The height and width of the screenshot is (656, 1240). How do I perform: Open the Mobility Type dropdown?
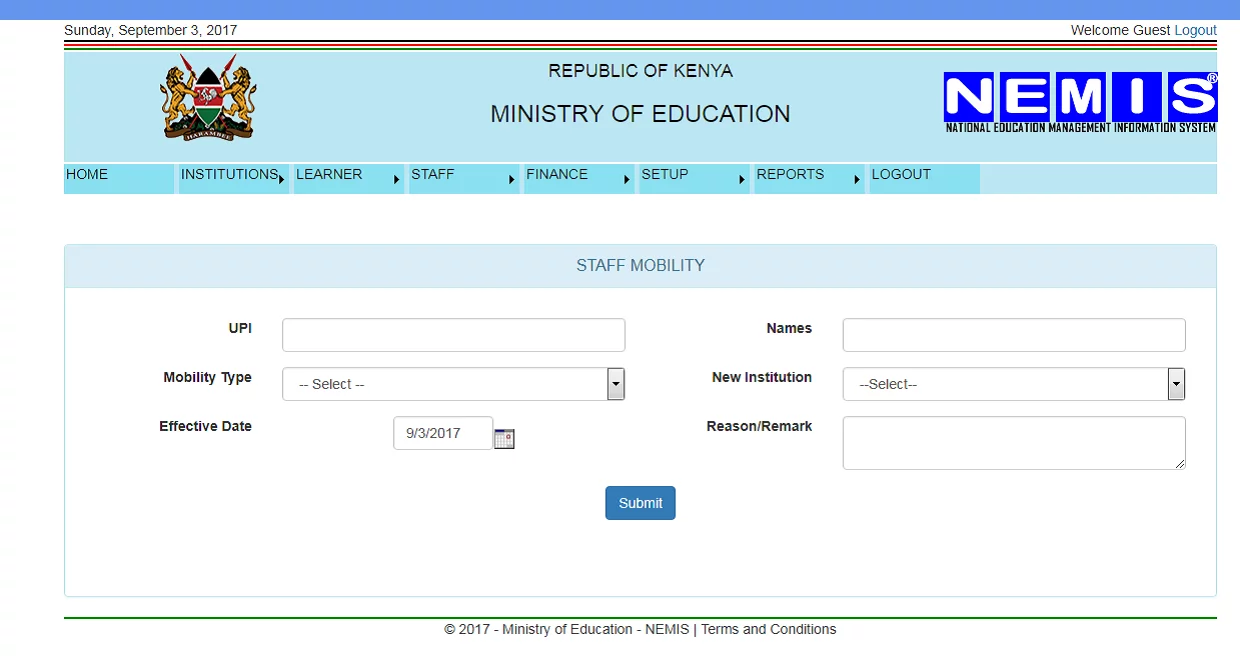pyautogui.click(x=453, y=384)
